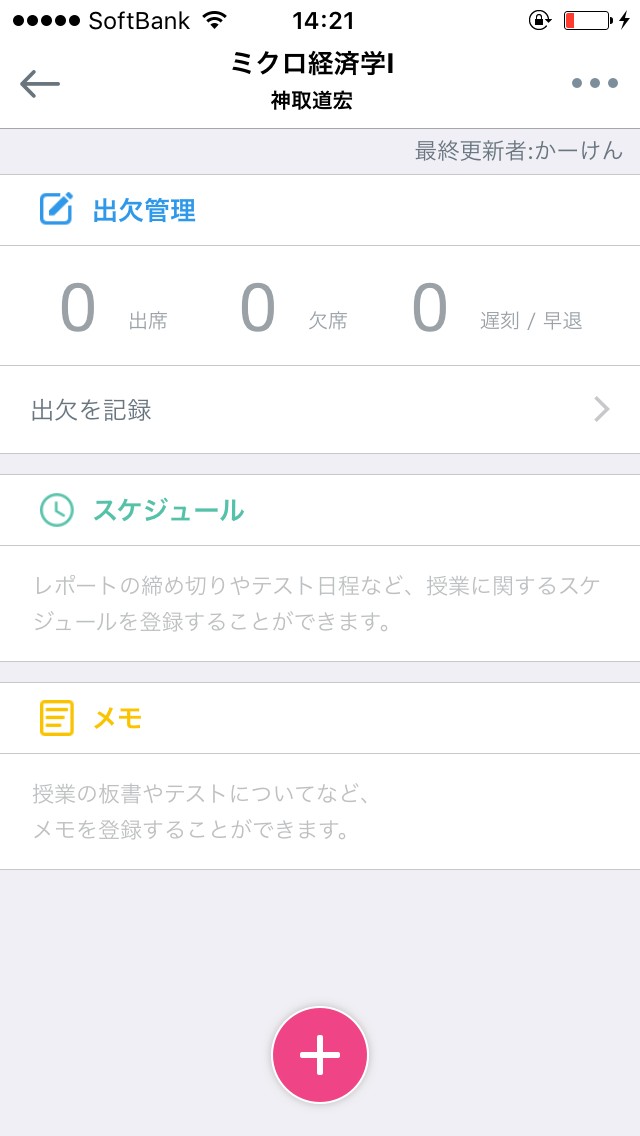The image size is (640, 1136).
Task: Click the attendance management edit icon
Action: coord(56,210)
